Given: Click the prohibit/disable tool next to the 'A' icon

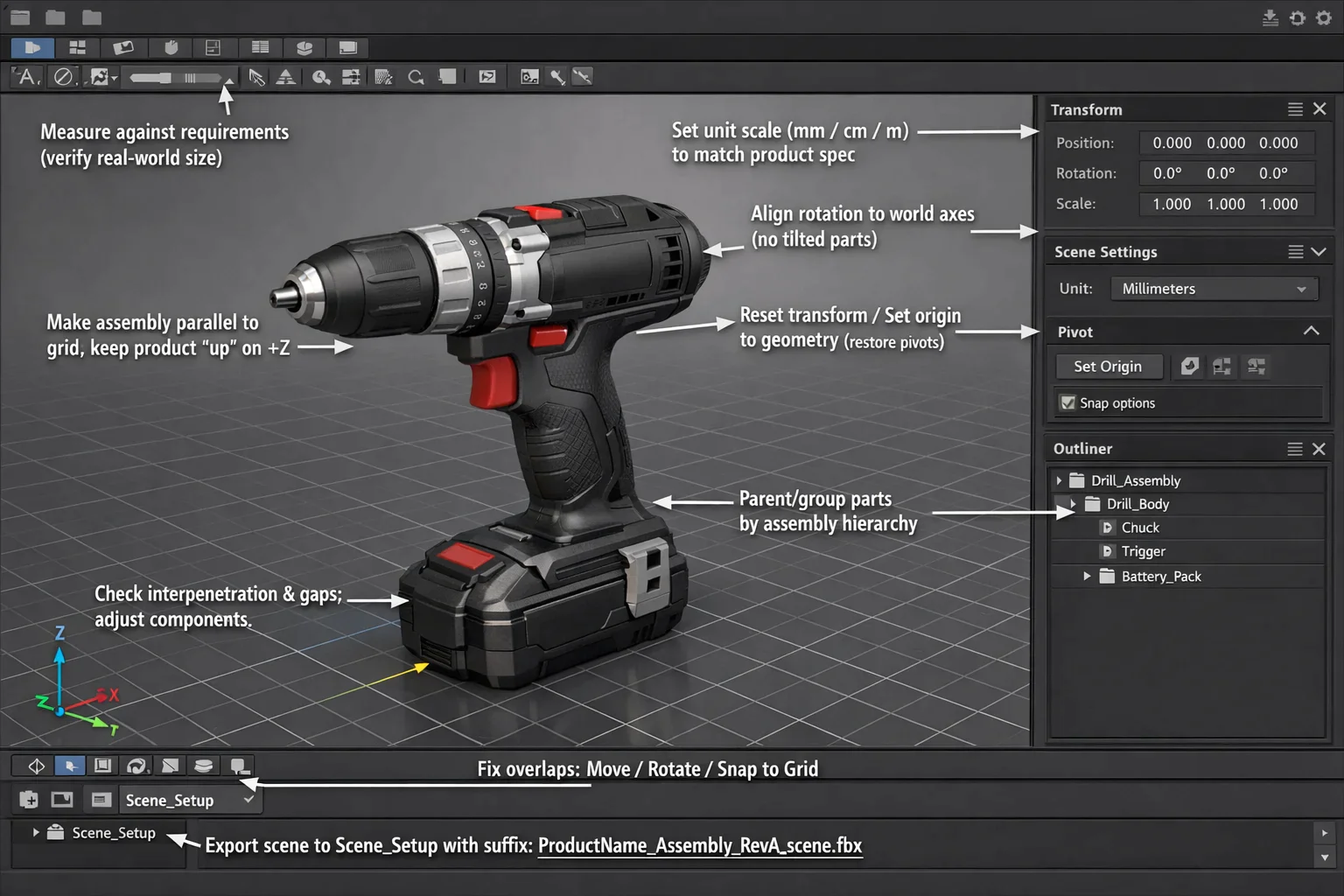Looking at the screenshot, I should tap(63, 77).
